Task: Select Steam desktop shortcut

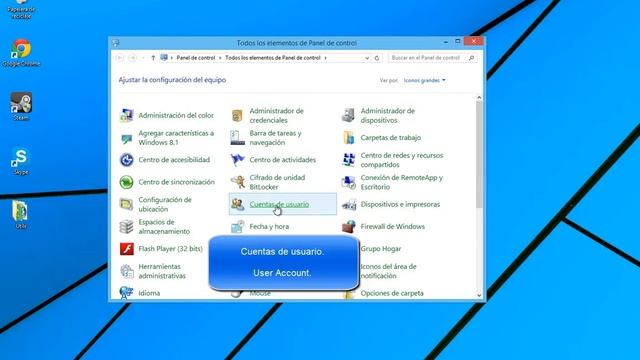Action: 21,106
